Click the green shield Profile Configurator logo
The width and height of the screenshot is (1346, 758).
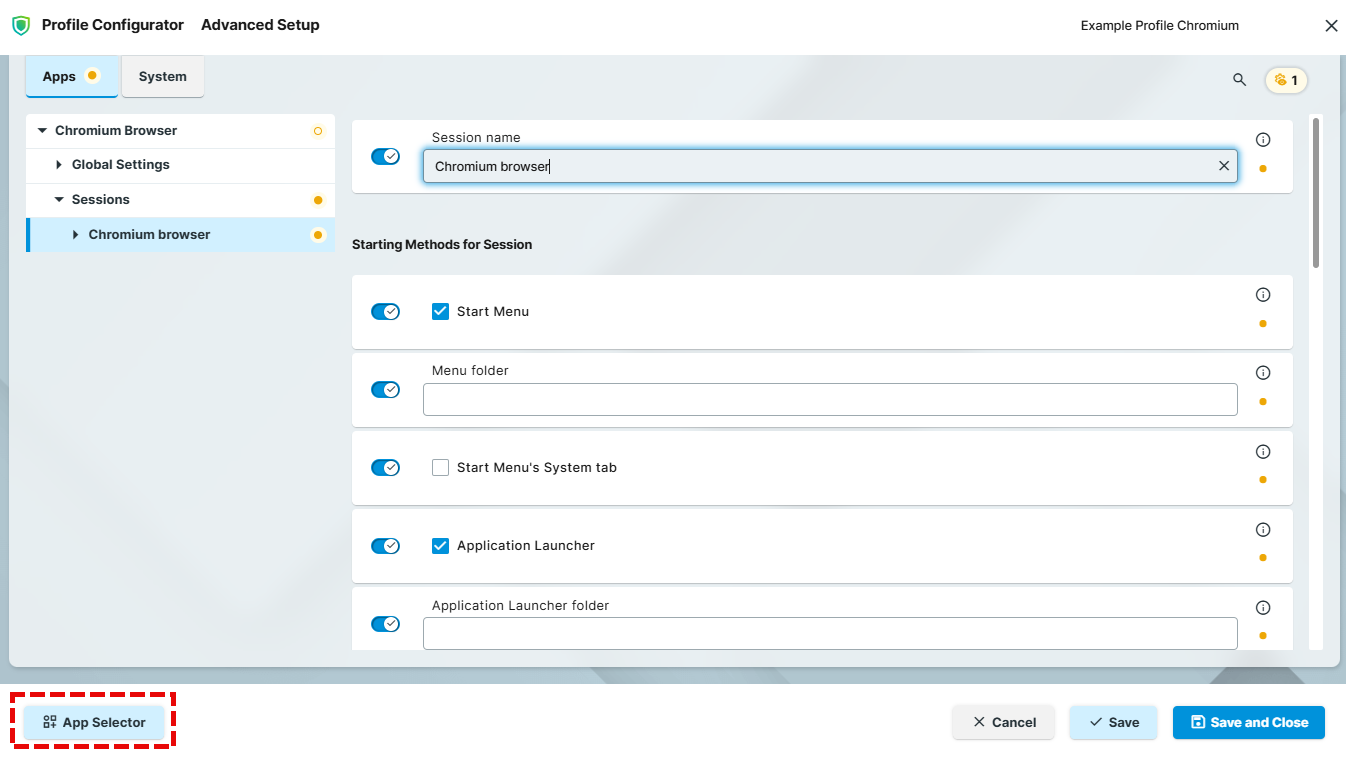(x=21, y=25)
